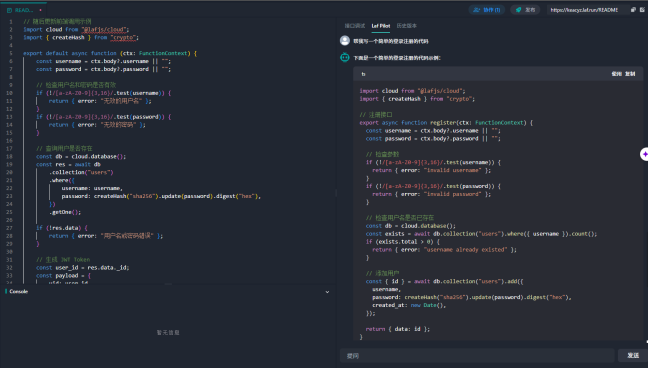Image resolution: width=648 pixels, height=368 pixels.
Task: Click the floating sparkle assistant icon
Action: (644, 154)
